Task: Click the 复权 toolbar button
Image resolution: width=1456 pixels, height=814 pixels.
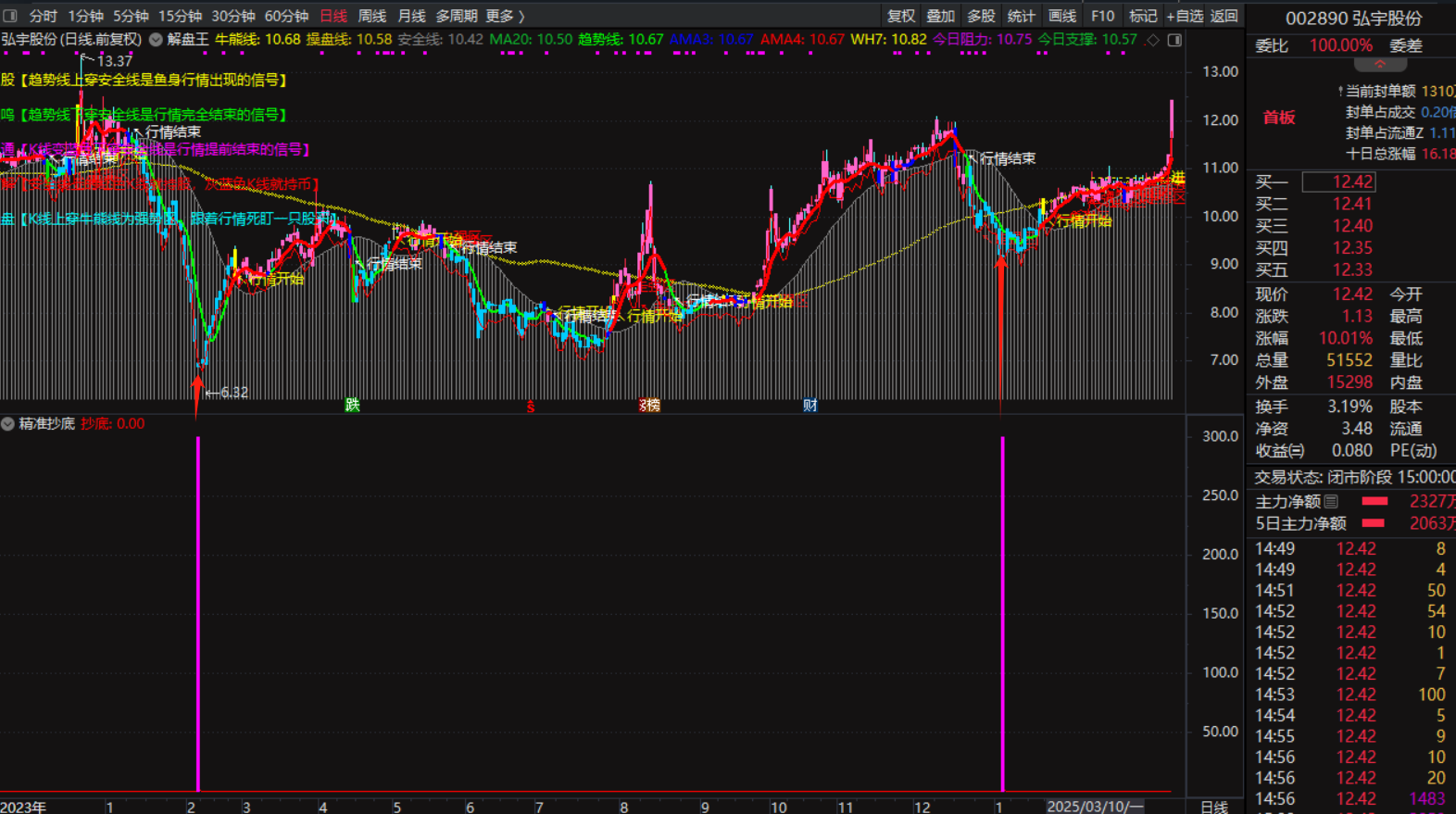Action: point(901,16)
